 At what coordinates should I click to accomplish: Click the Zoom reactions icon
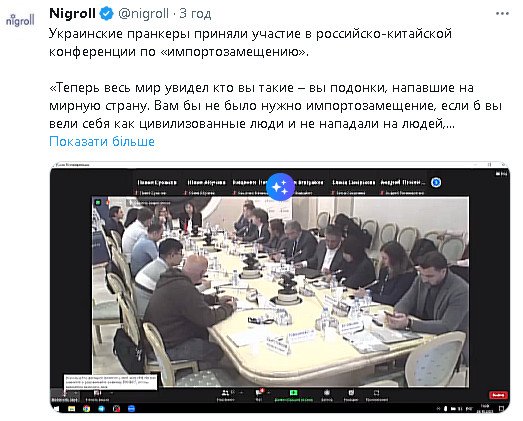pyautogui.click(x=351, y=393)
